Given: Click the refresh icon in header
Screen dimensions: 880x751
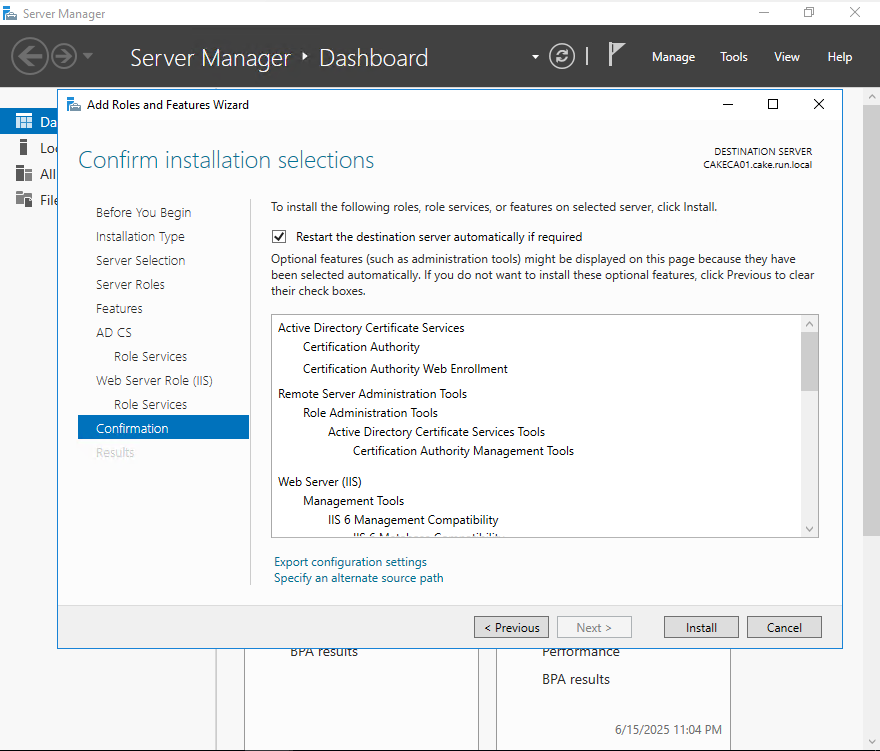Looking at the screenshot, I should [x=563, y=56].
